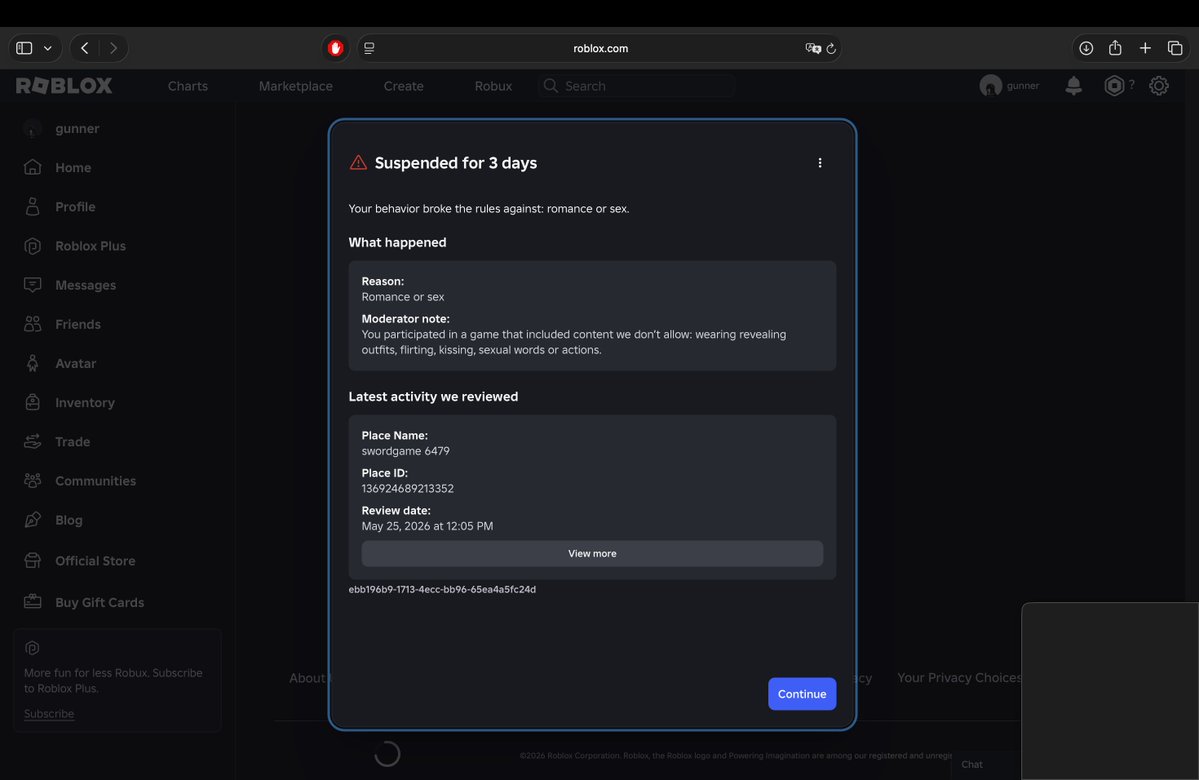The height and width of the screenshot is (780, 1199).
Task: Click the review date May 25, 2026
Action: [x=427, y=526]
